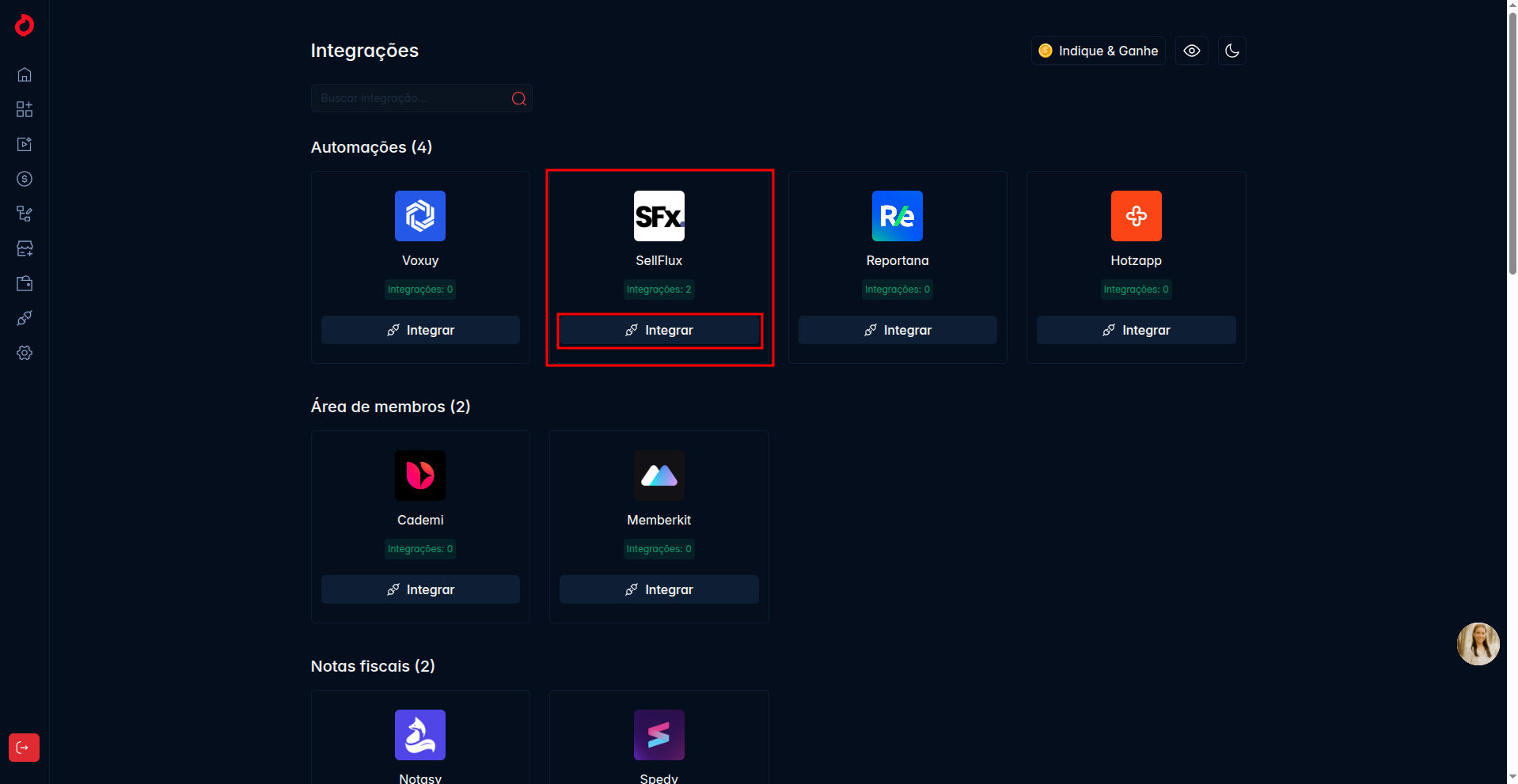Open the support chat avatar
The image size is (1518, 784).
1478,644
